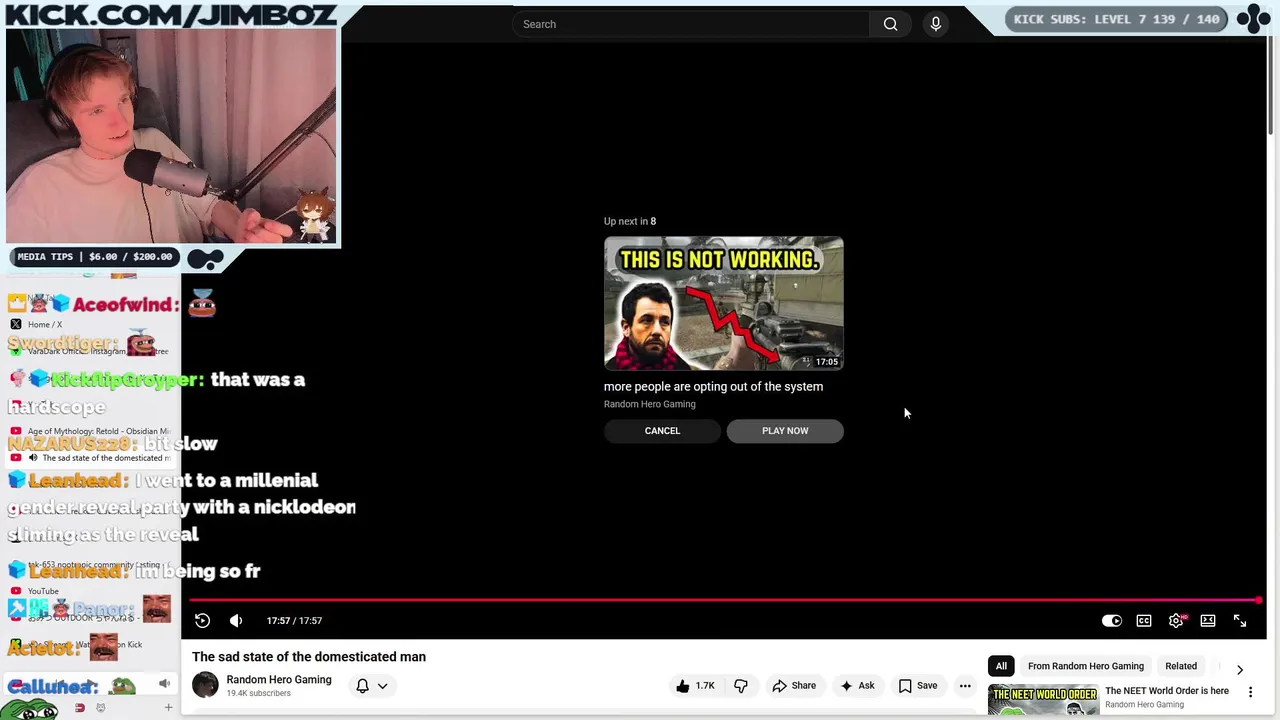
Task: Save the video to a playlist
Action: click(918, 686)
